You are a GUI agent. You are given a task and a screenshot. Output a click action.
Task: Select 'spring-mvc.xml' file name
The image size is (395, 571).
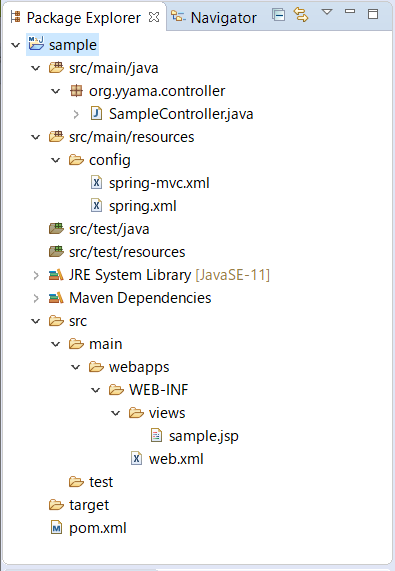(159, 183)
